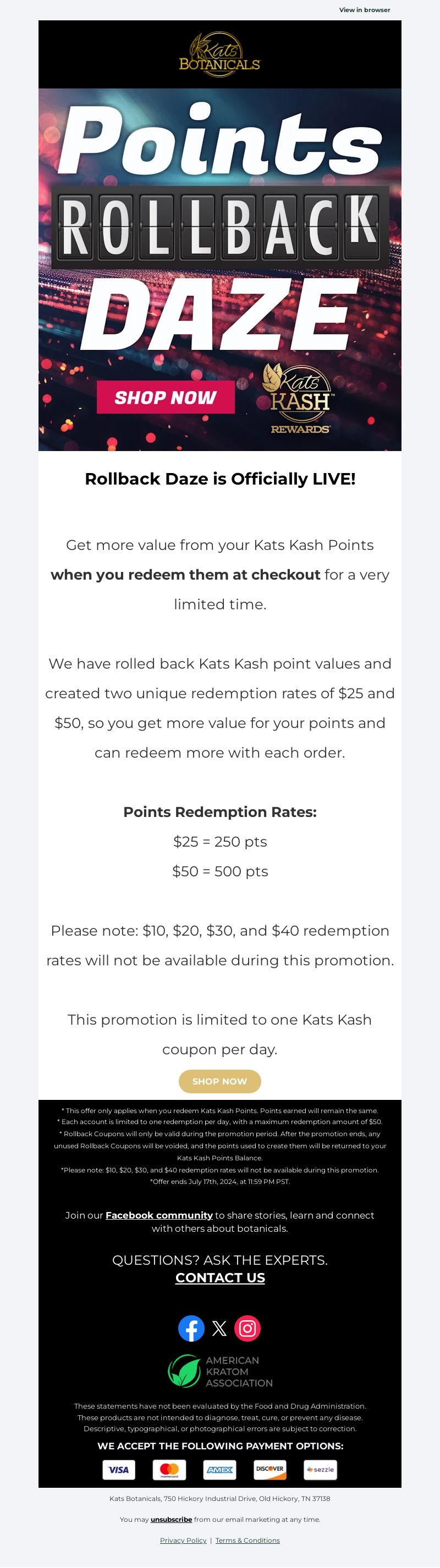Click the Kats Kash Rewards logo in banner
Screen dimensions: 440x1568
click(300, 399)
